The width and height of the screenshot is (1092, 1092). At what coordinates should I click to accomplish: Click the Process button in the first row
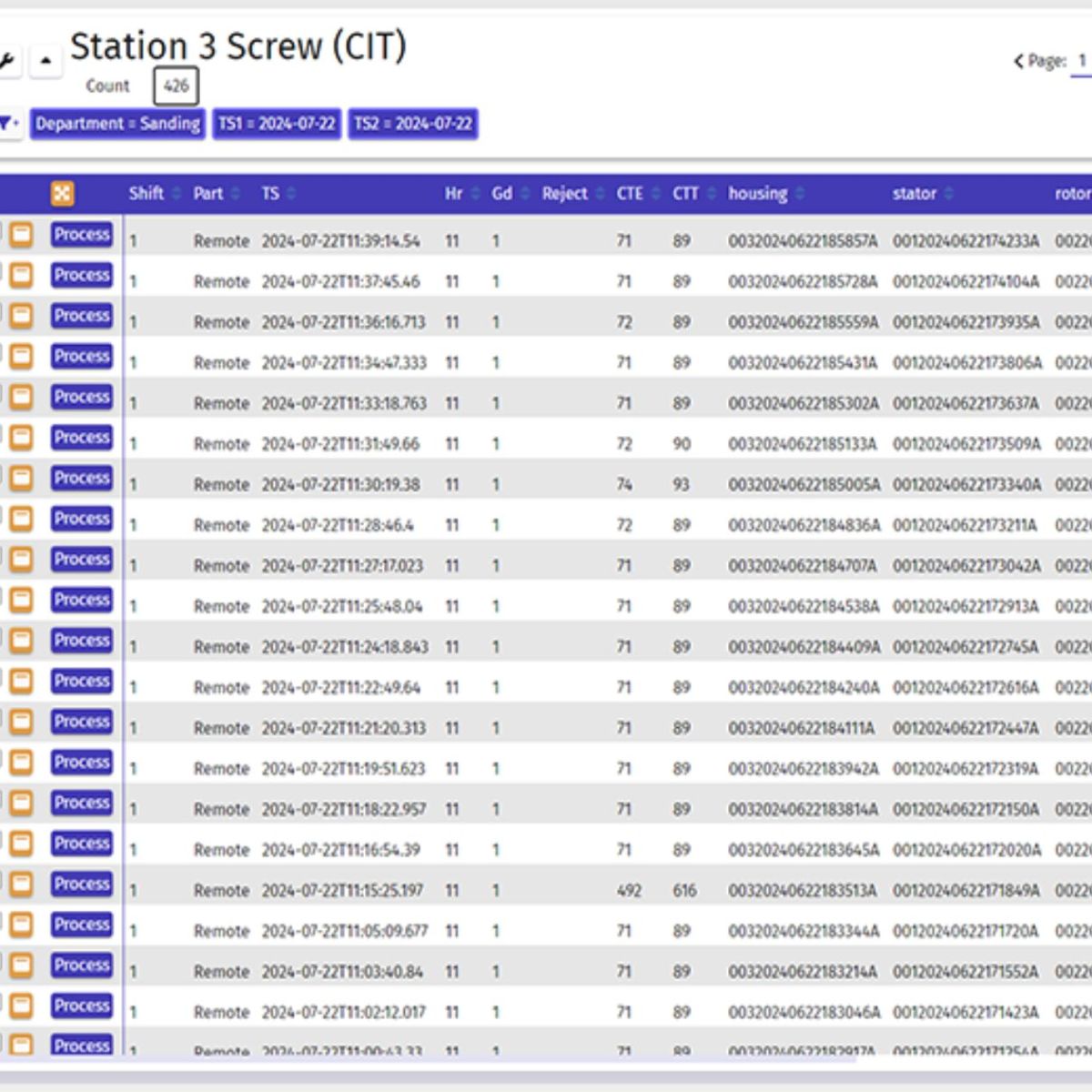(x=82, y=235)
